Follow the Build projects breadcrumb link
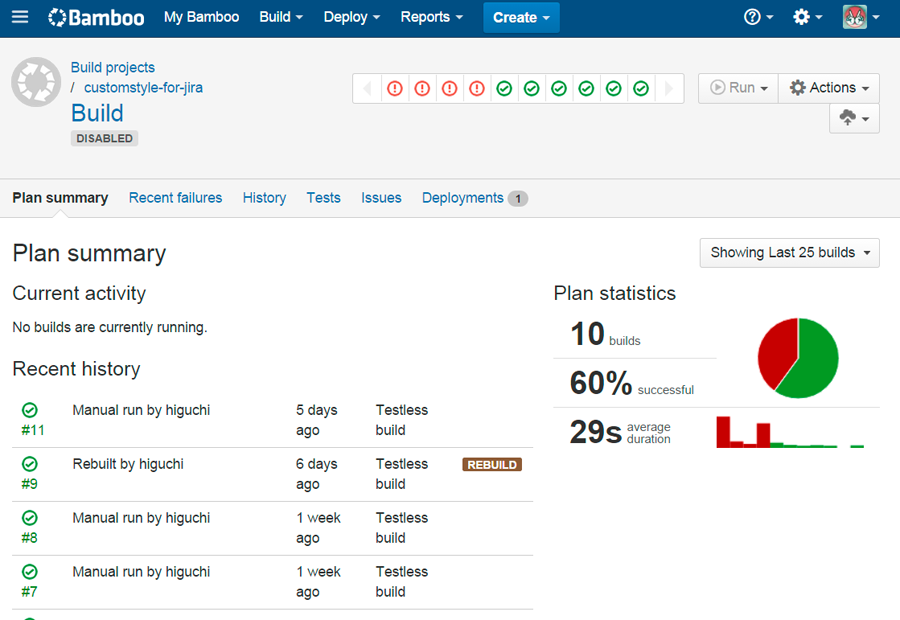 pos(112,67)
